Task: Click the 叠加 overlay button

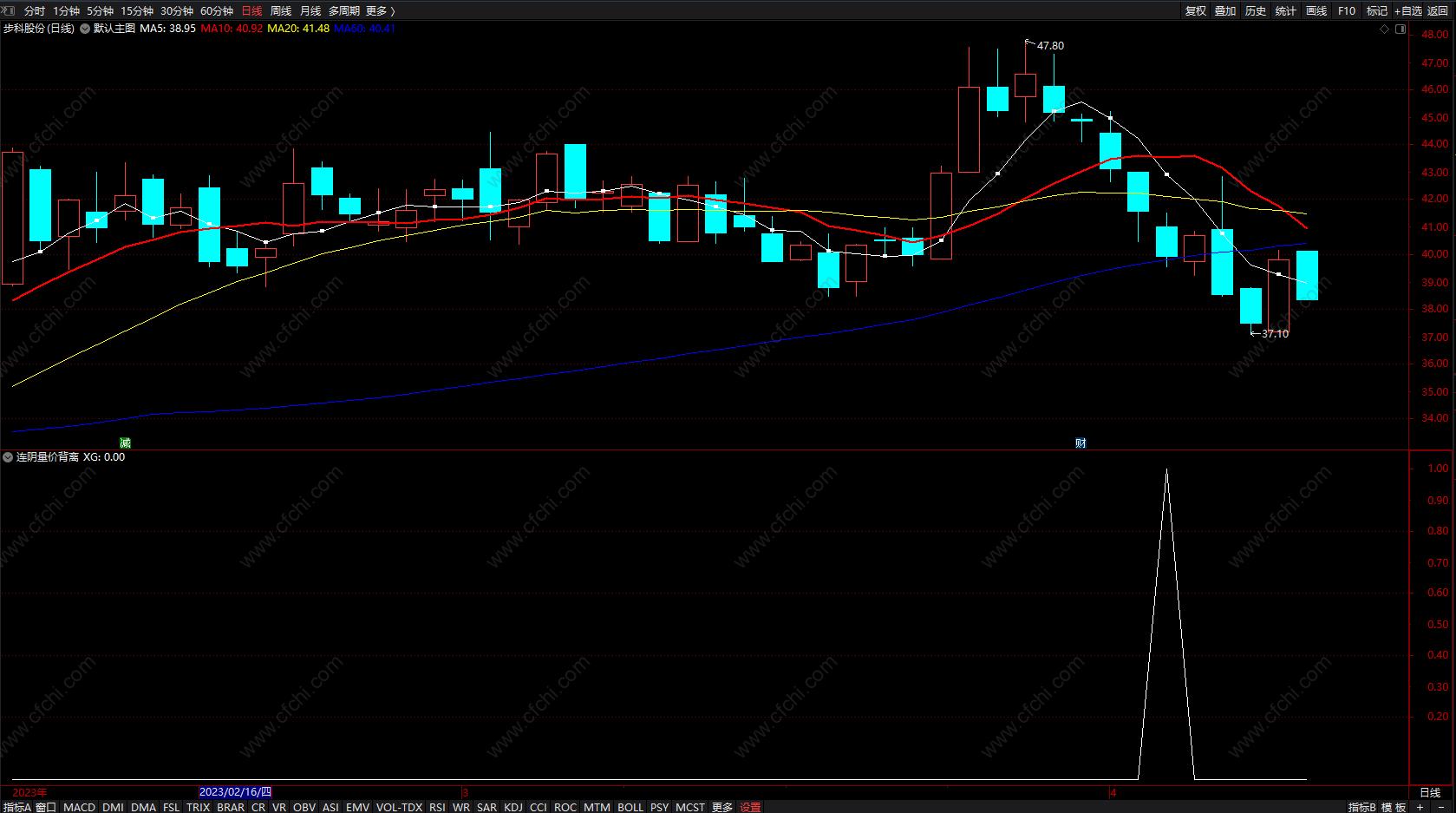Action: tap(1225, 11)
